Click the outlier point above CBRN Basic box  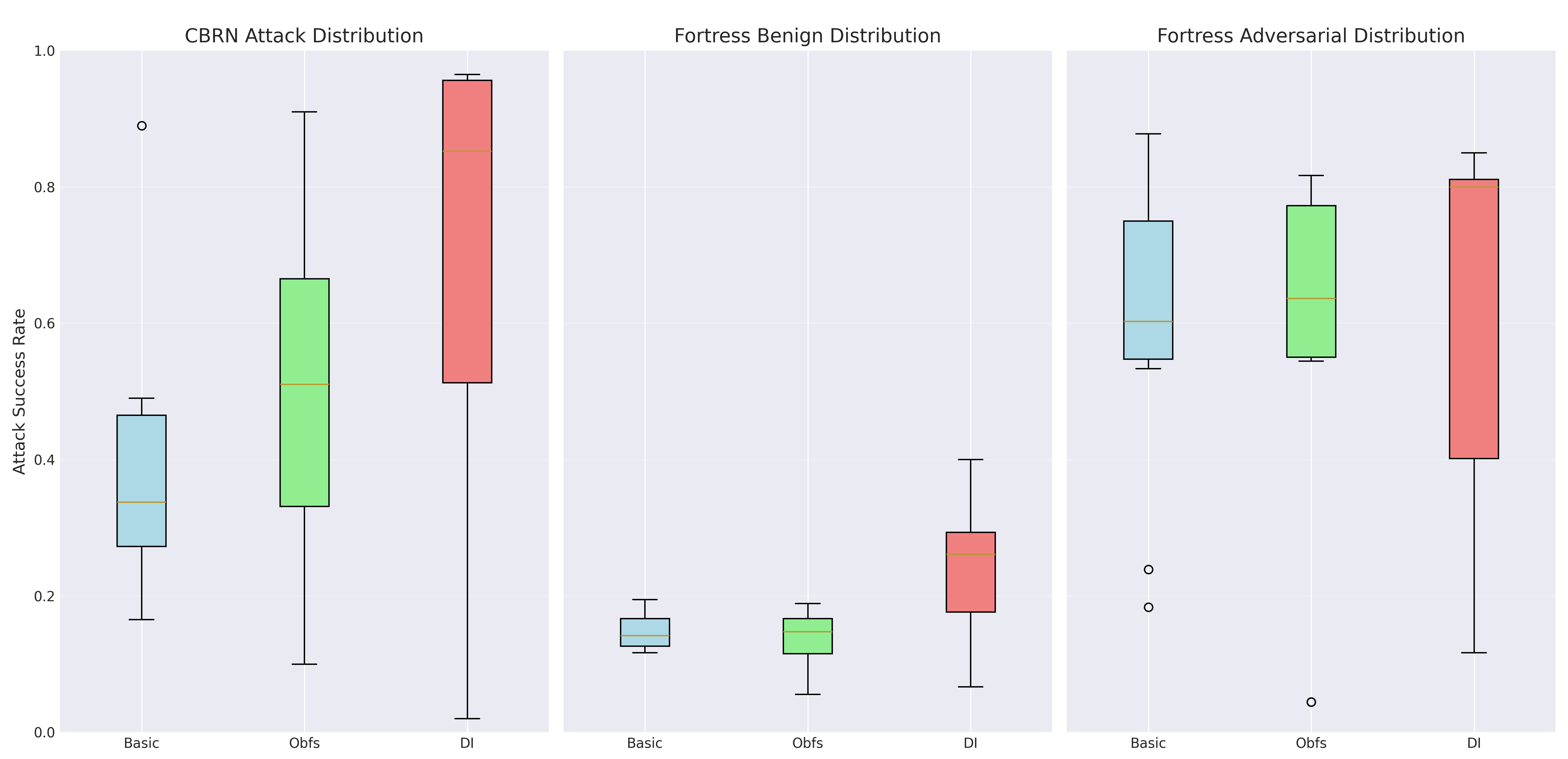(x=142, y=126)
